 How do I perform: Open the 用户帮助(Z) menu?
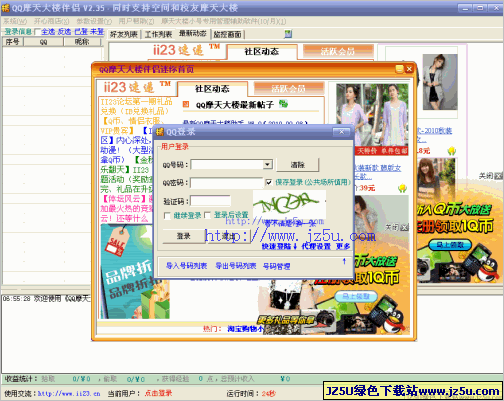point(136,21)
